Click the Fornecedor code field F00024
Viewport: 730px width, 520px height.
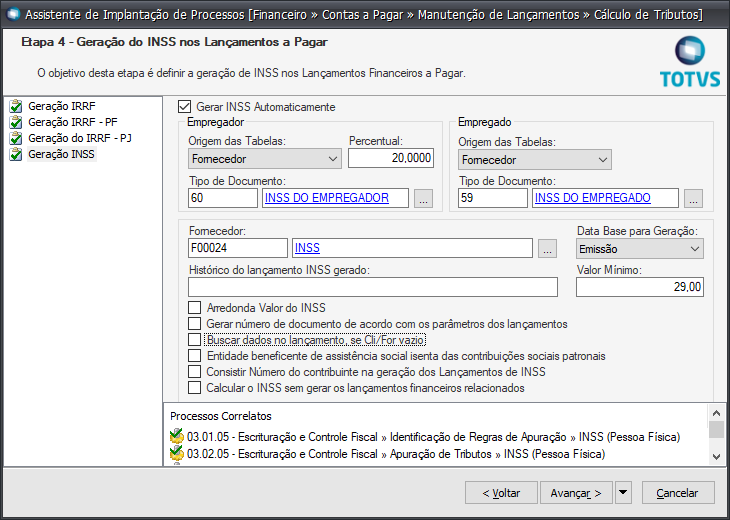[238, 248]
